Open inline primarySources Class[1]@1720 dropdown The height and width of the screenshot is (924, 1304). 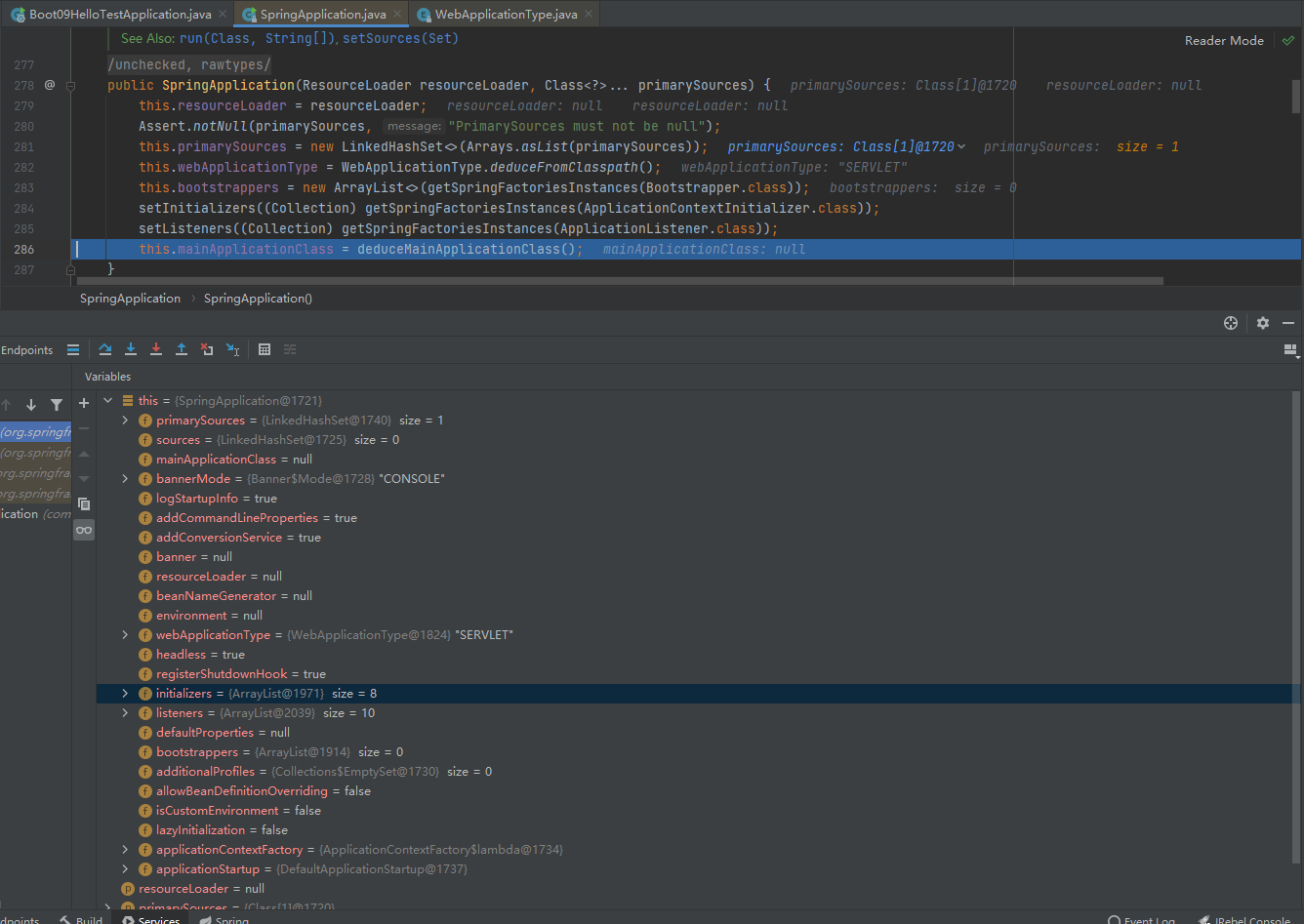(961, 146)
